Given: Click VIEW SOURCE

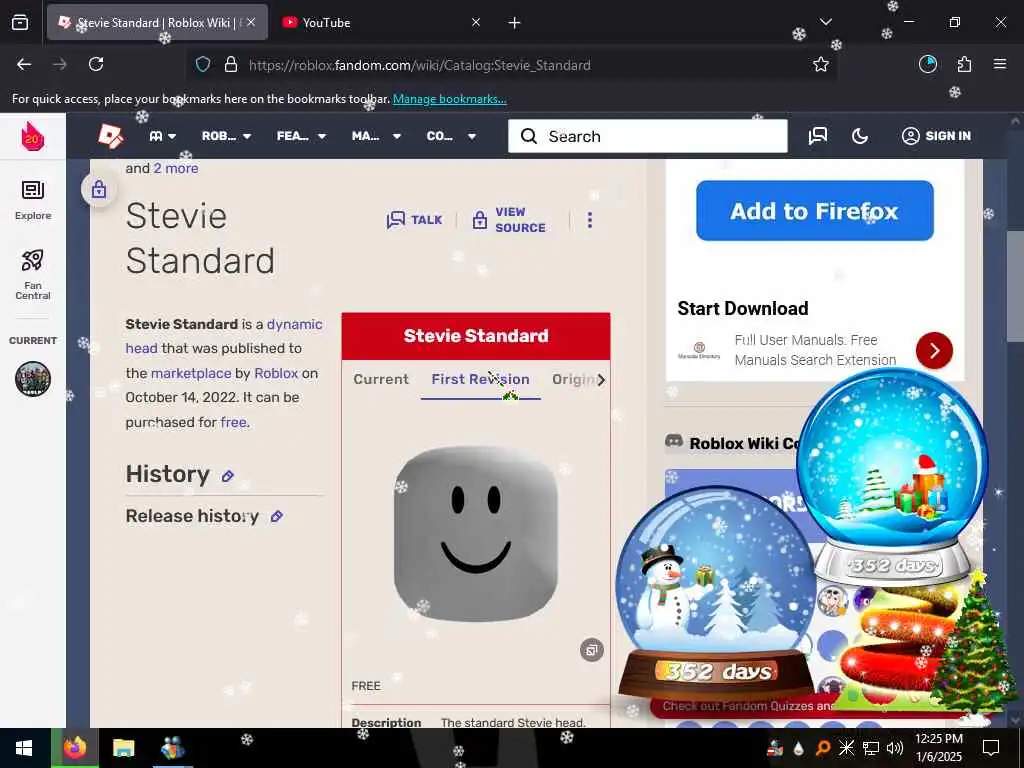Looking at the screenshot, I should [x=509, y=220].
